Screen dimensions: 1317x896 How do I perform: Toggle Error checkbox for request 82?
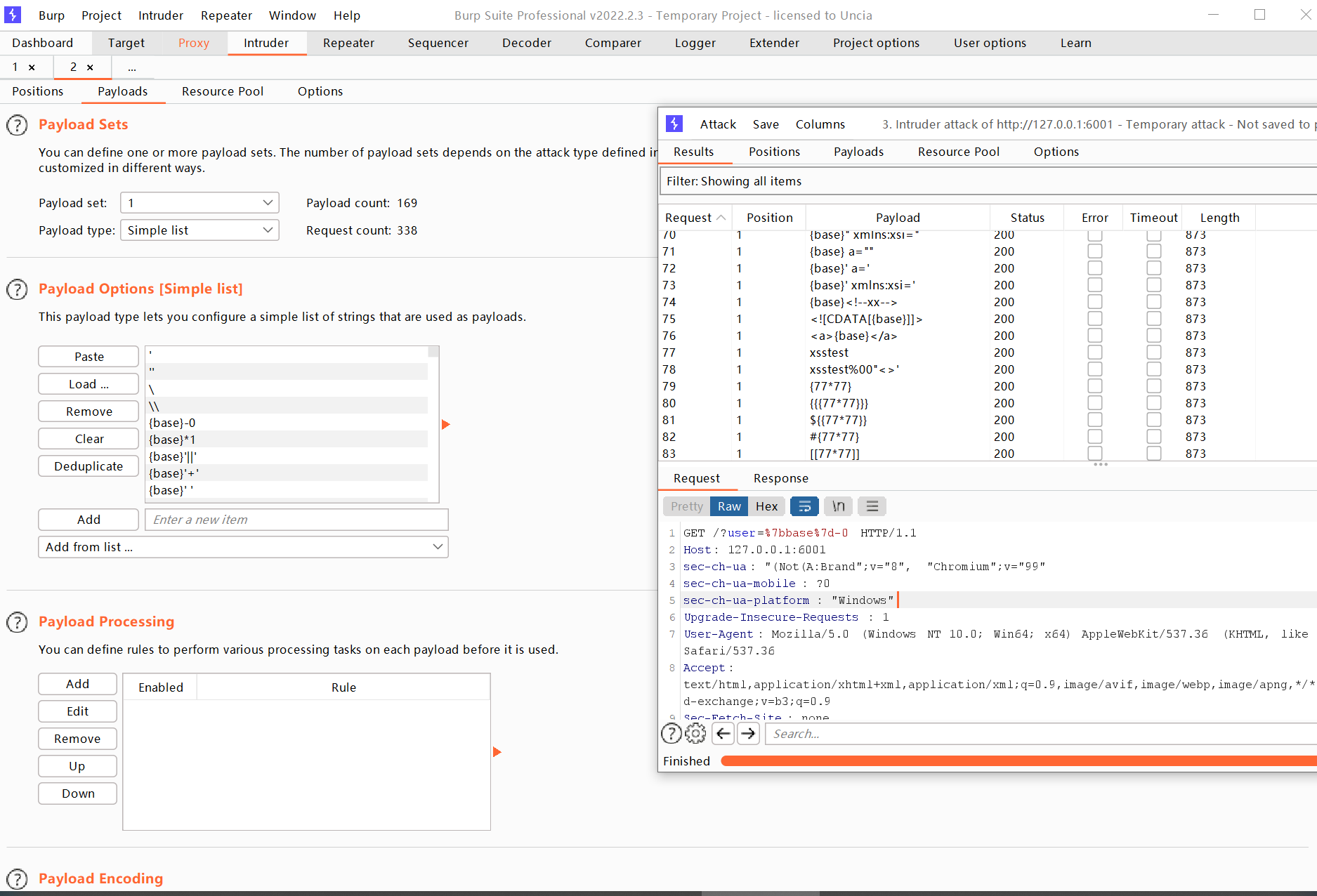click(1094, 437)
